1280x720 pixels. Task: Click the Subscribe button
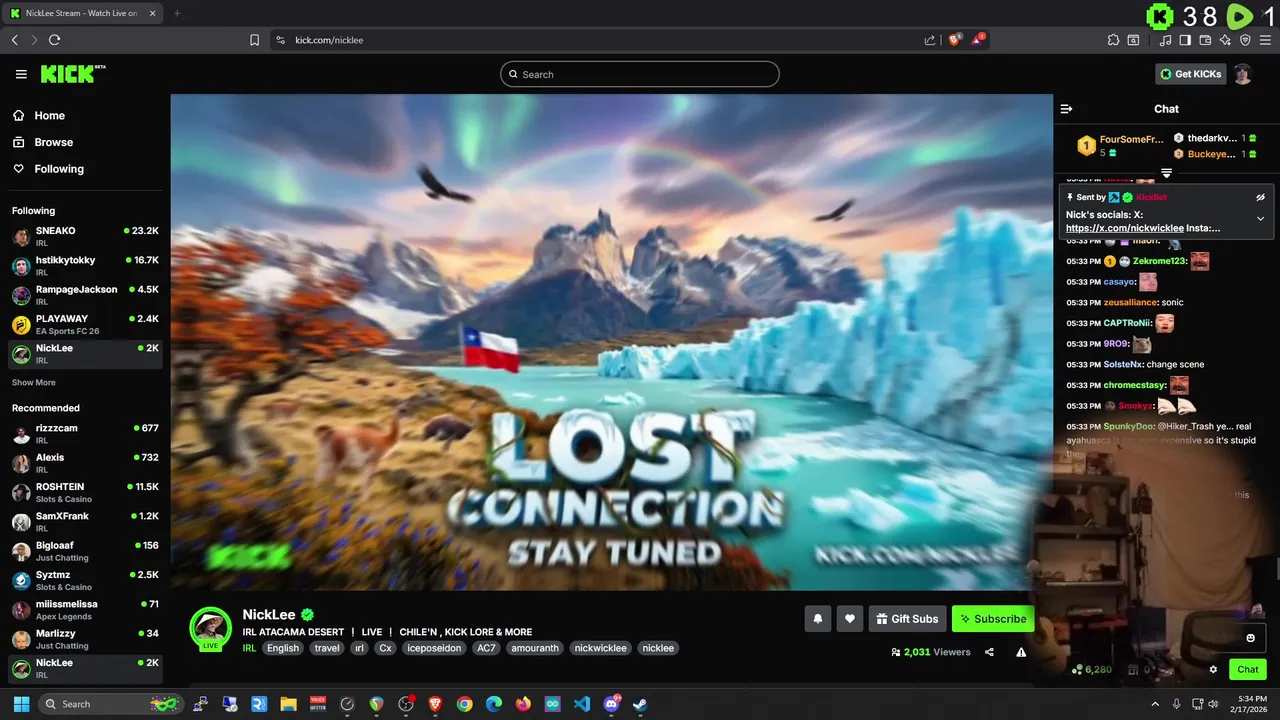click(993, 619)
